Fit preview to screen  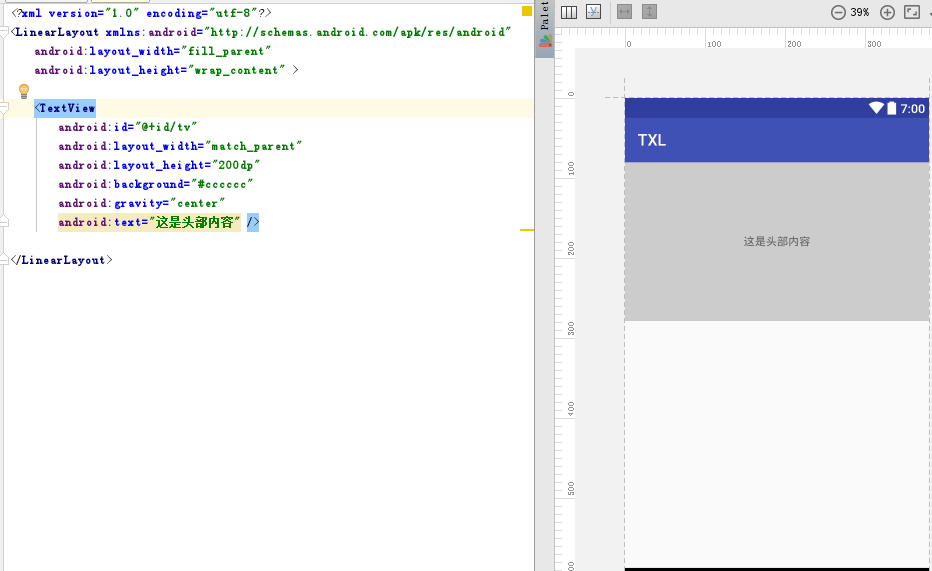click(x=912, y=12)
